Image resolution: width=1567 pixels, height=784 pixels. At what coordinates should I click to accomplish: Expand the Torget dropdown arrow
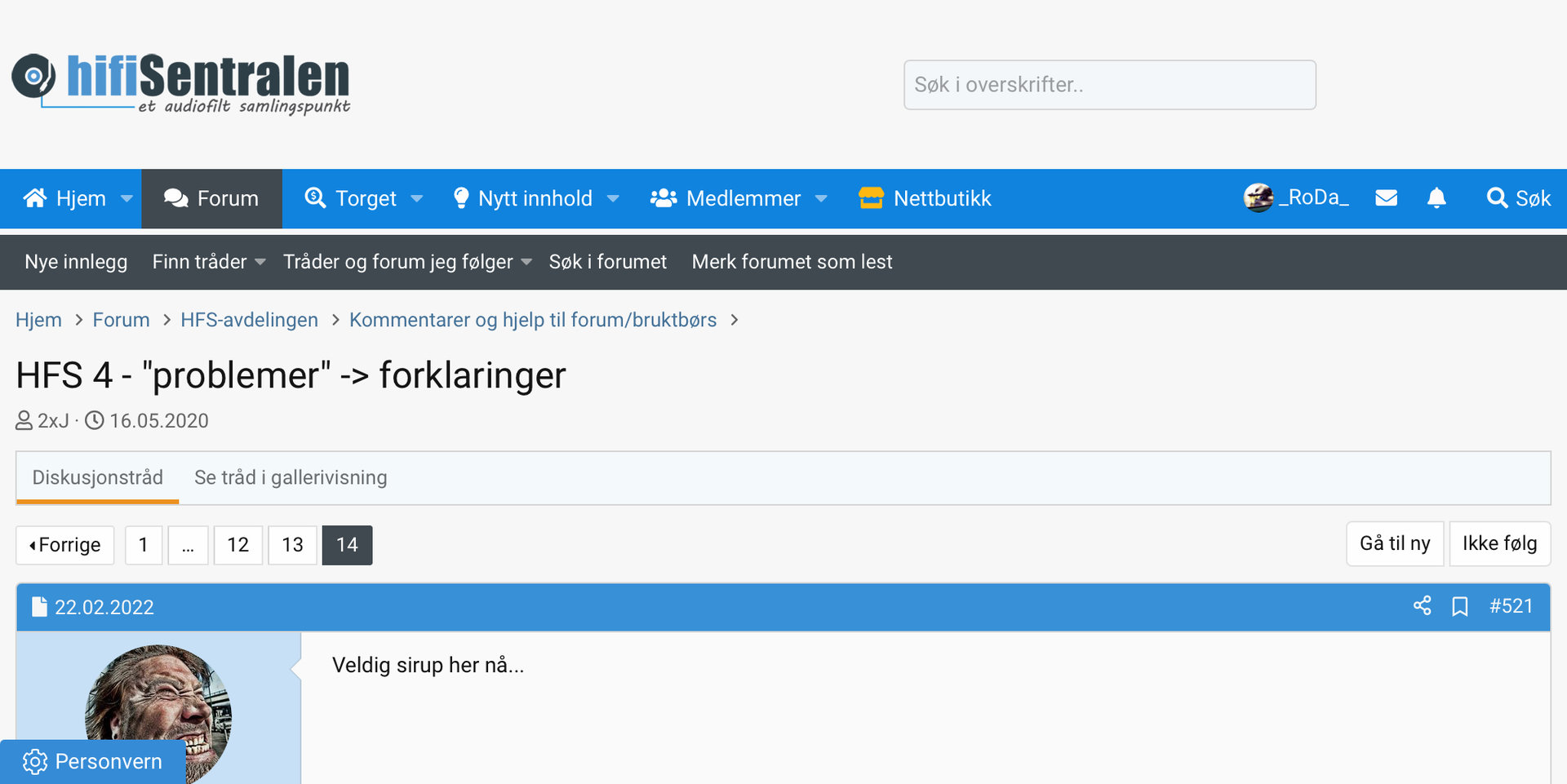coord(417,199)
